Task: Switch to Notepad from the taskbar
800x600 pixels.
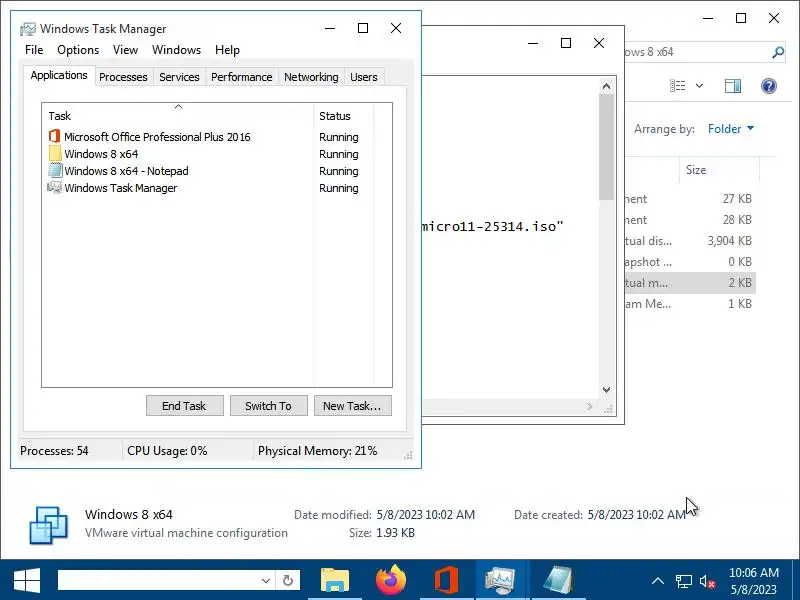Action: pyautogui.click(x=558, y=580)
